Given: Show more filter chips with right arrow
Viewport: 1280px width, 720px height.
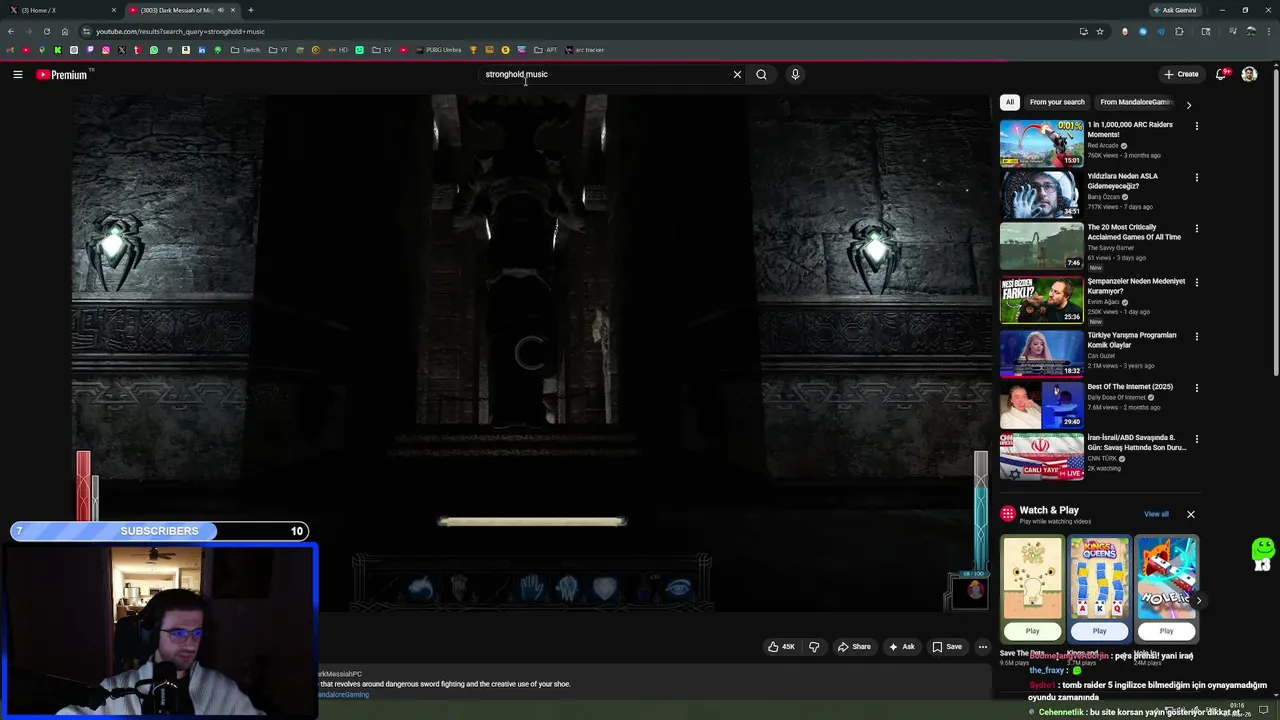Looking at the screenshot, I should tap(1188, 105).
